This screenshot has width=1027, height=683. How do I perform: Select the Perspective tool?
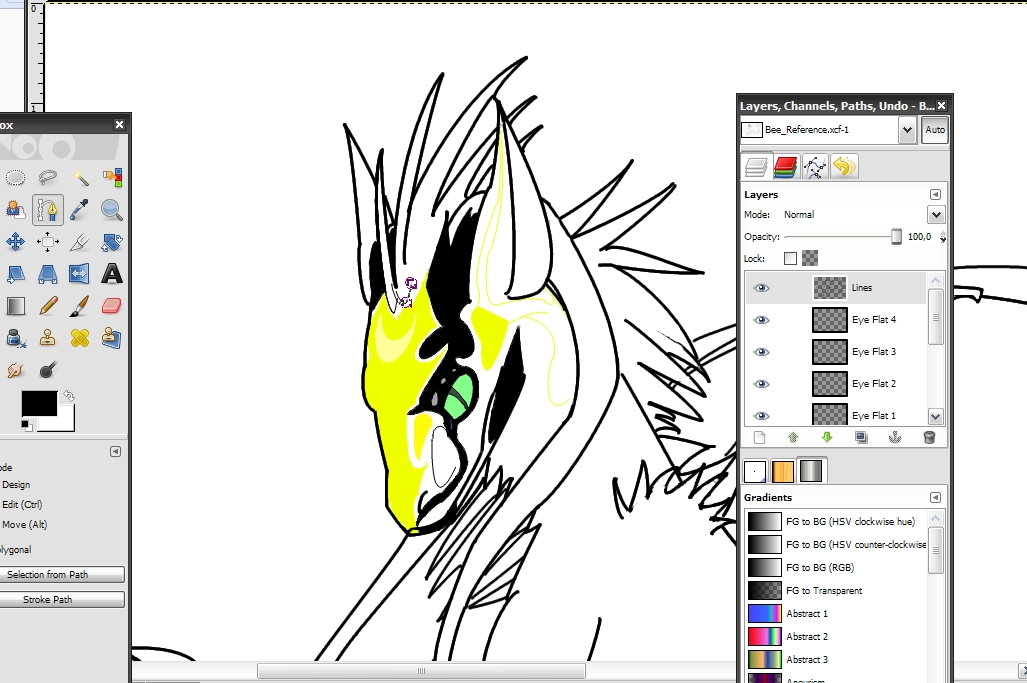(x=47, y=274)
